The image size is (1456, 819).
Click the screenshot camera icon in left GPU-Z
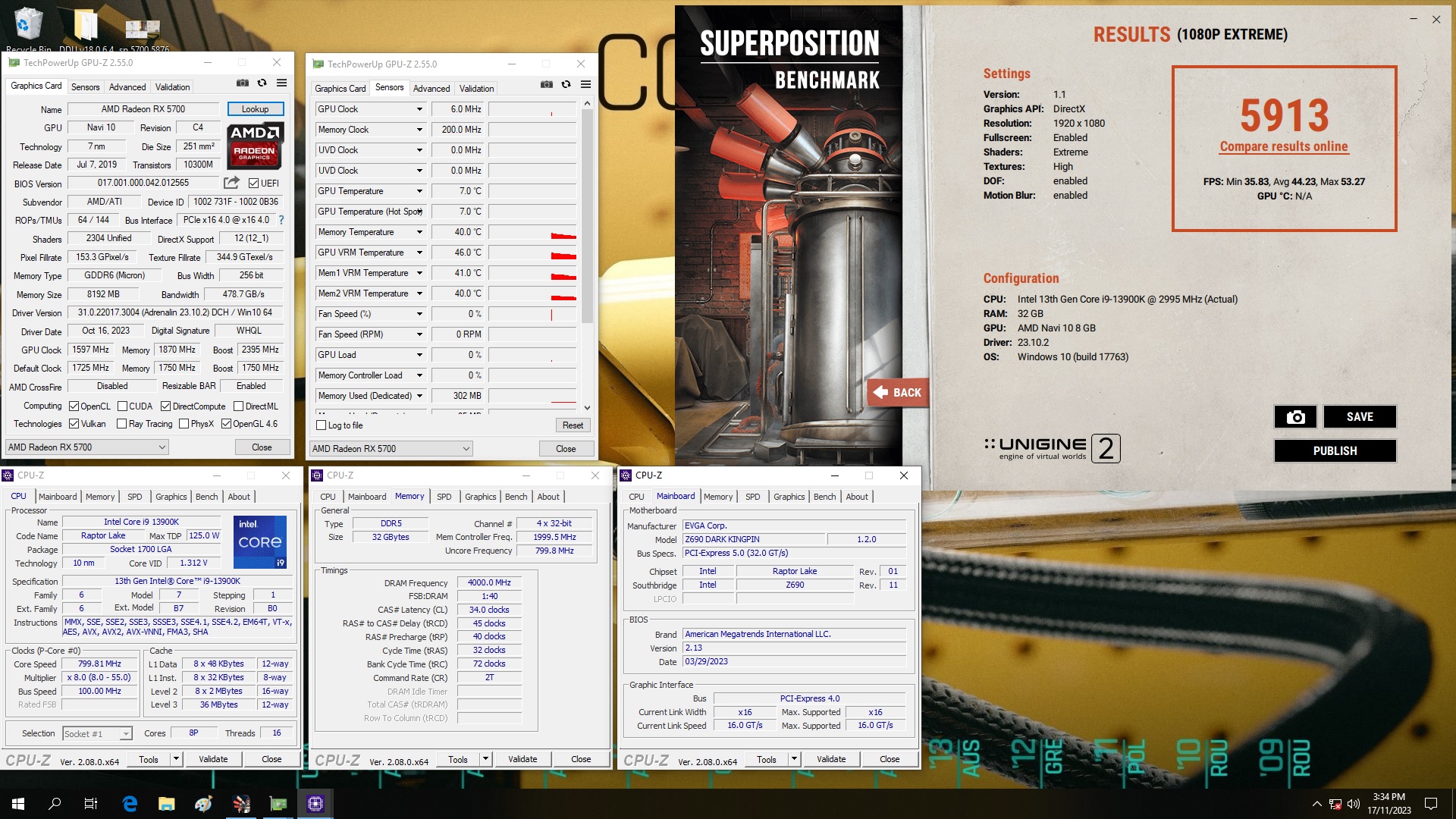243,83
